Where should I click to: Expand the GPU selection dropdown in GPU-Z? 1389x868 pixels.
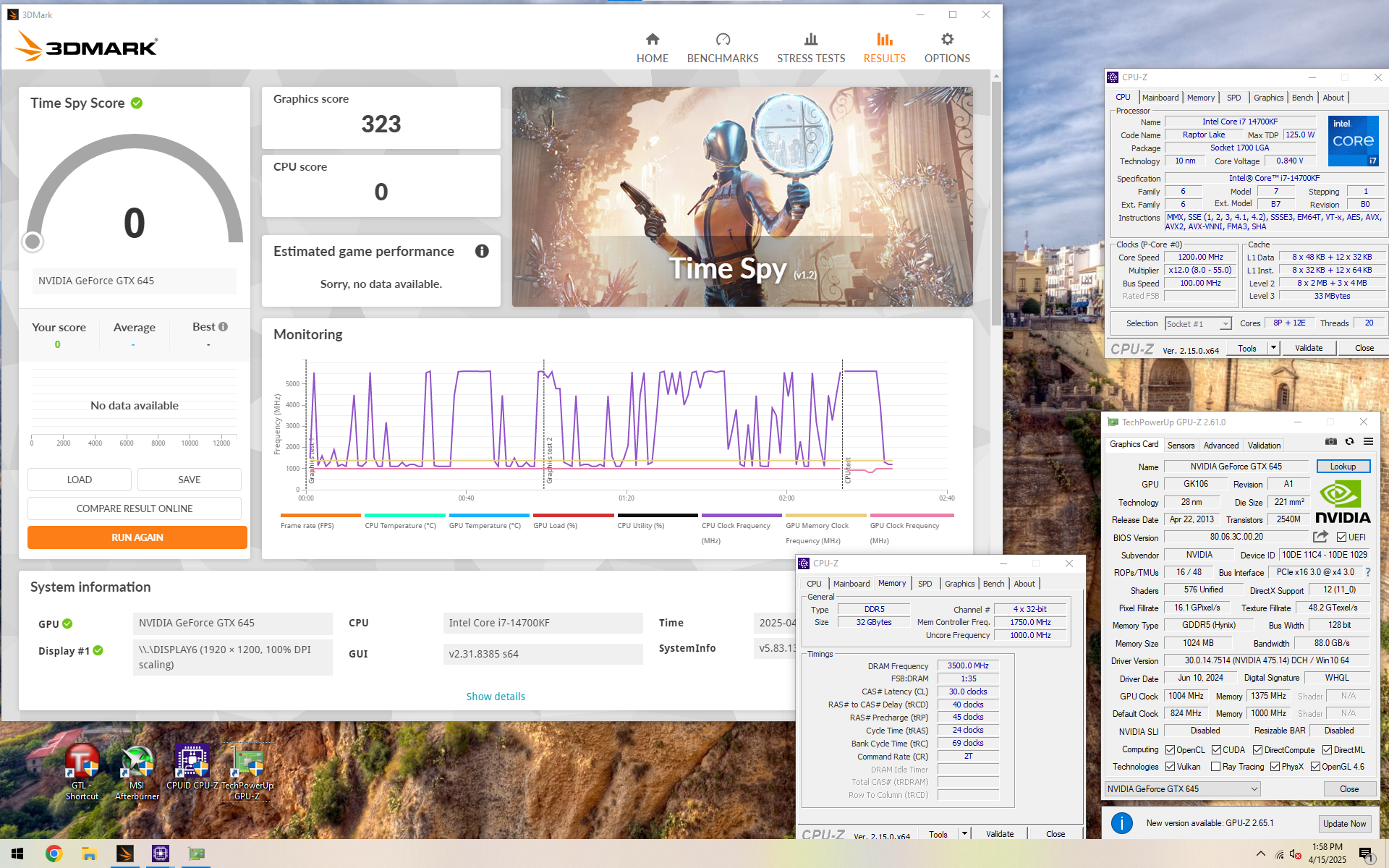click(1183, 788)
